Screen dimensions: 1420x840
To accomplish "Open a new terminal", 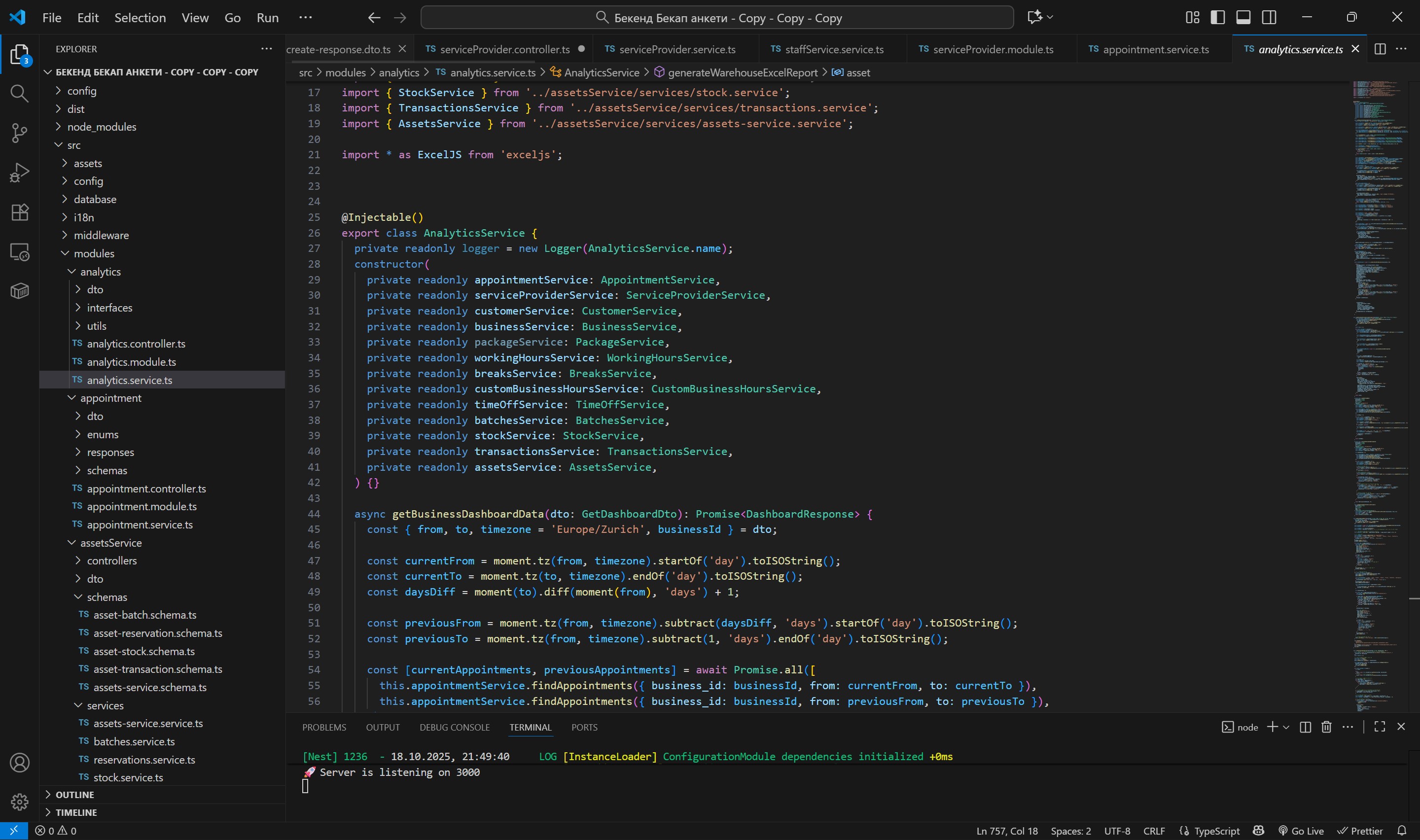I will coord(1271,727).
